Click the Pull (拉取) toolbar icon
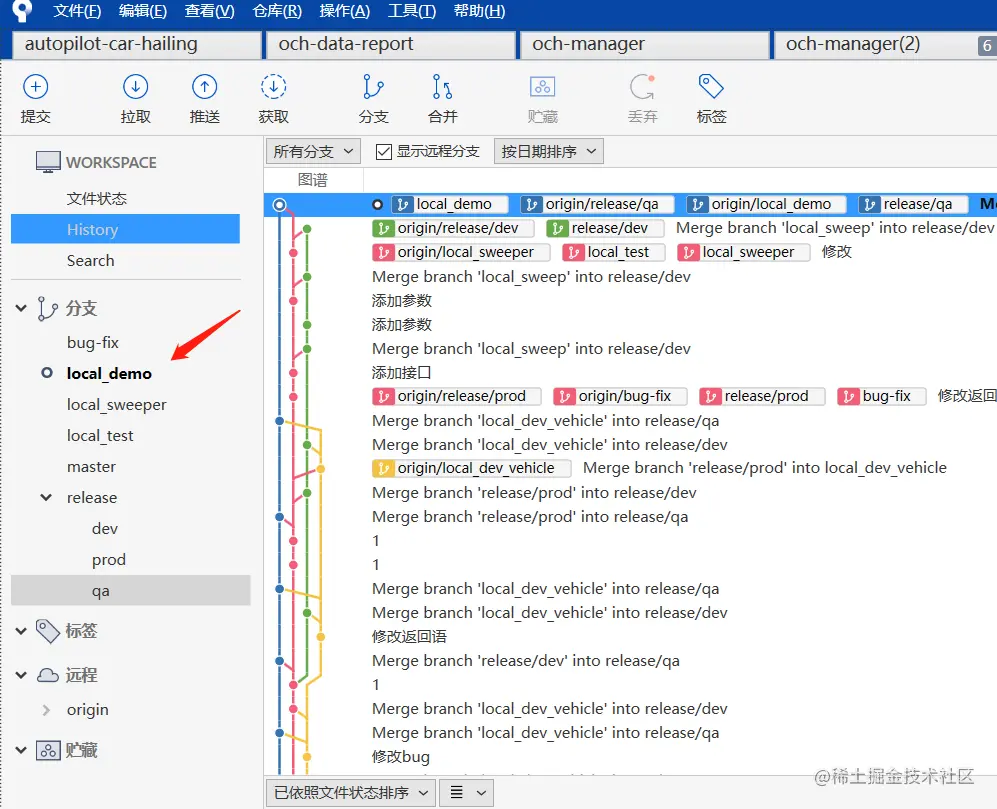 click(135, 87)
